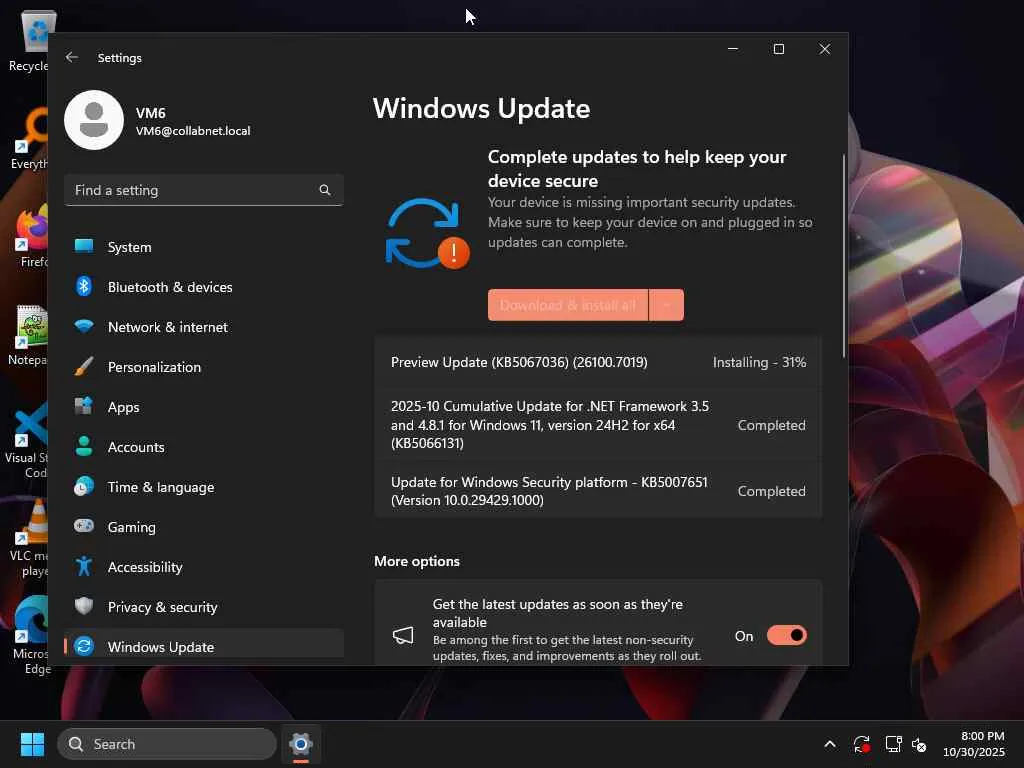The image size is (1024, 768).
Task: Click the Windows Update tray icon
Action: coord(861,744)
